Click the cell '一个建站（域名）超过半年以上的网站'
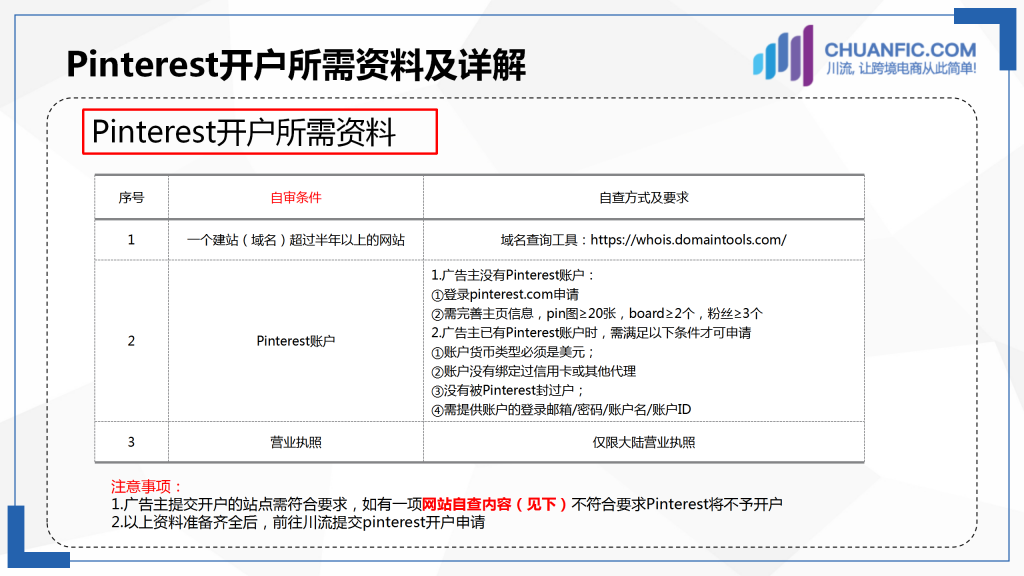Viewport: 1024px width, 576px height. pyautogui.click(x=296, y=240)
